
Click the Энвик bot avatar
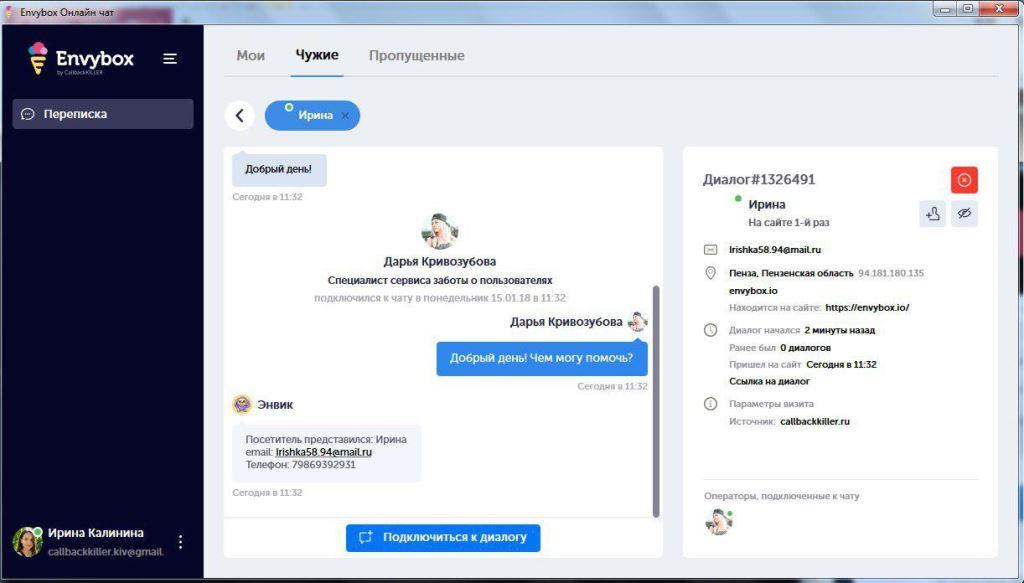(242, 405)
